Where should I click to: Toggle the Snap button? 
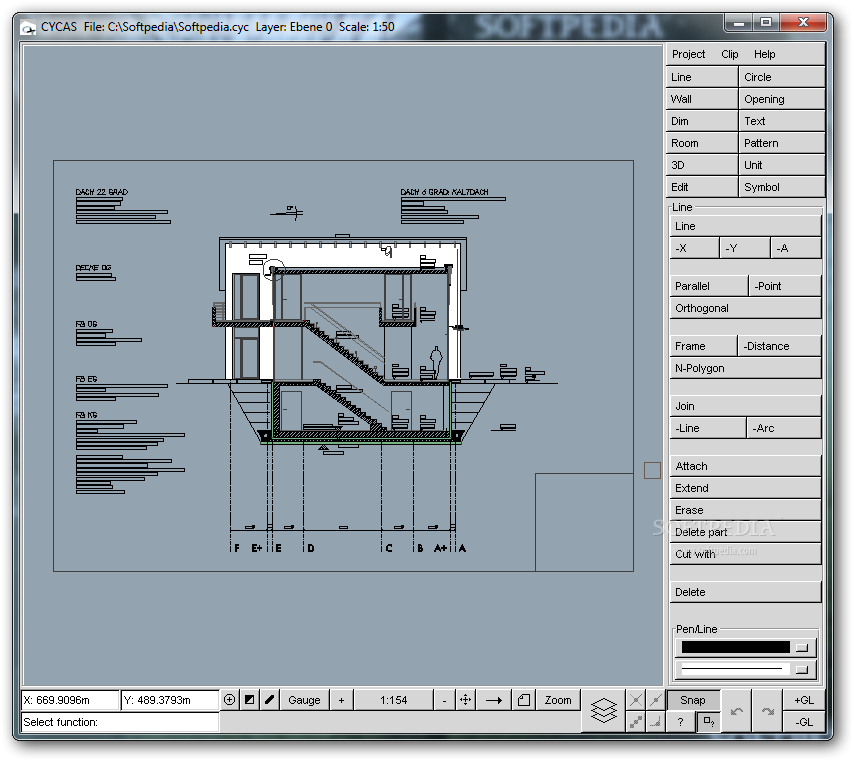click(693, 700)
